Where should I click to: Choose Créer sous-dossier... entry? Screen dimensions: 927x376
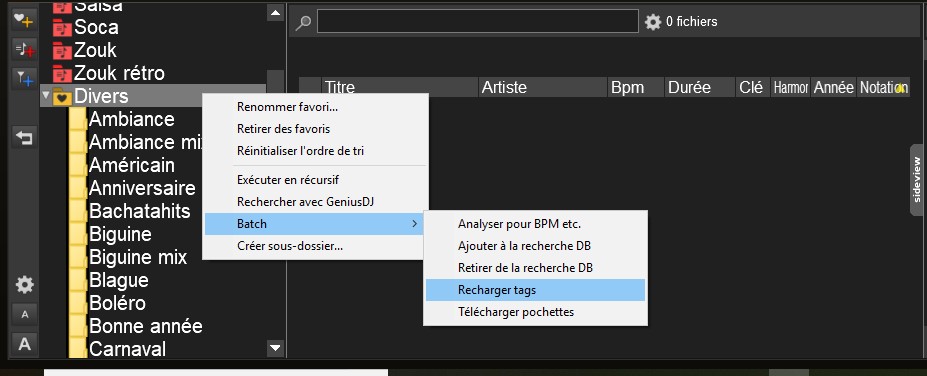[314, 246]
